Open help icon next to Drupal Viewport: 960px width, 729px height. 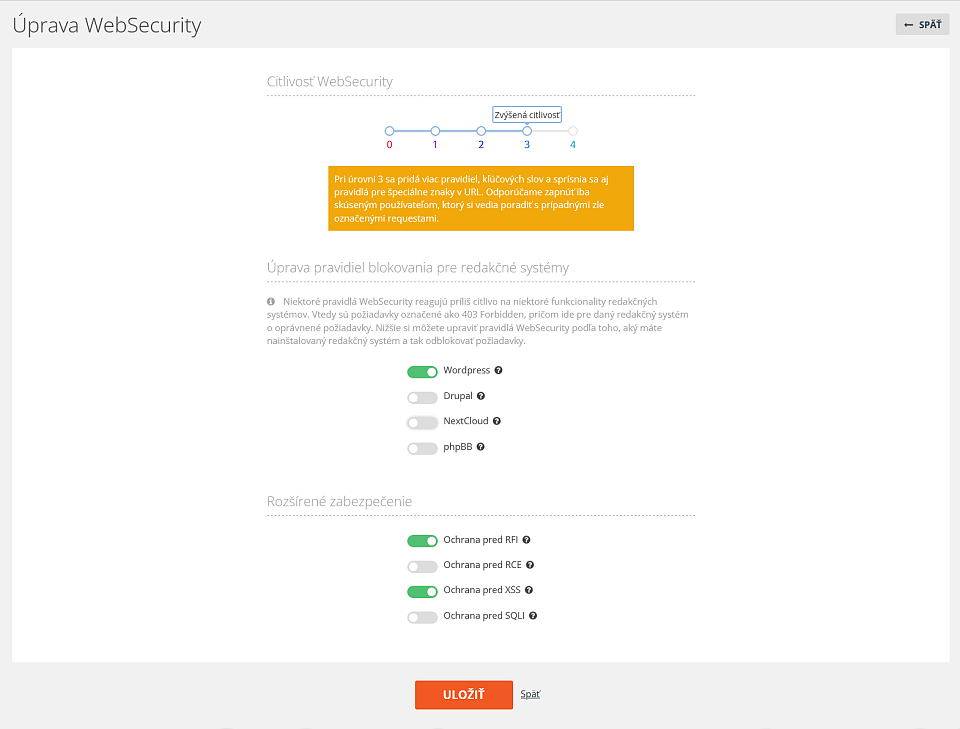point(481,396)
